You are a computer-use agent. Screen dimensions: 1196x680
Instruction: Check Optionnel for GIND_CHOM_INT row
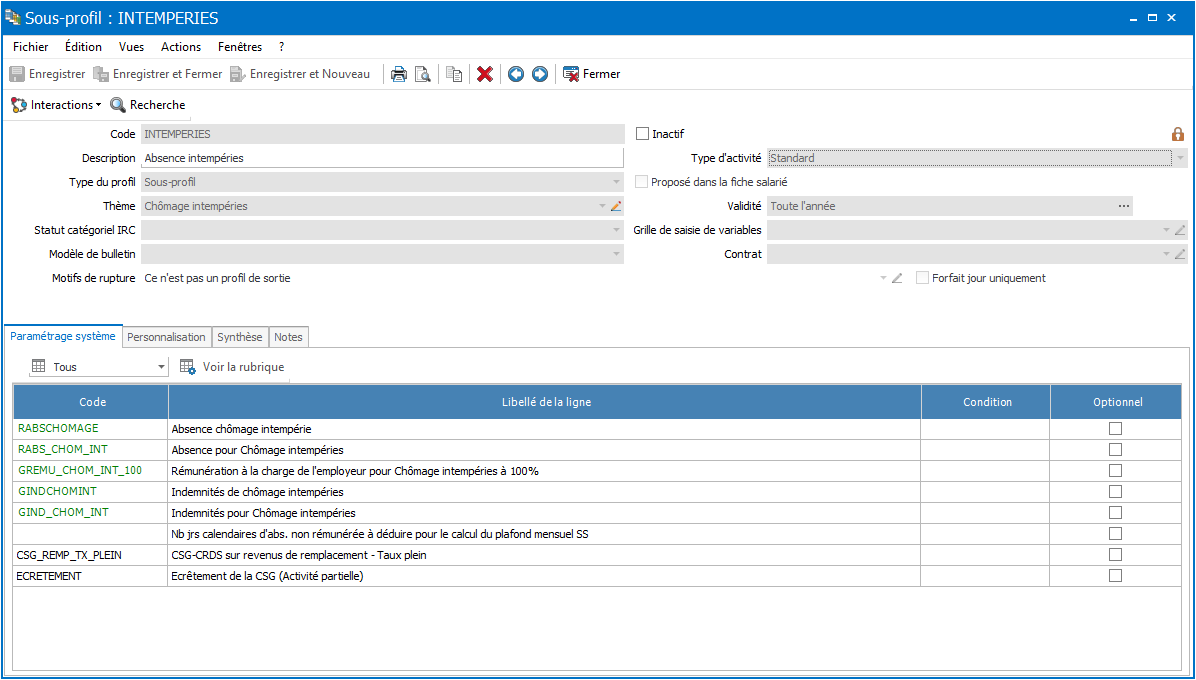pyautogui.click(x=1115, y=512)
